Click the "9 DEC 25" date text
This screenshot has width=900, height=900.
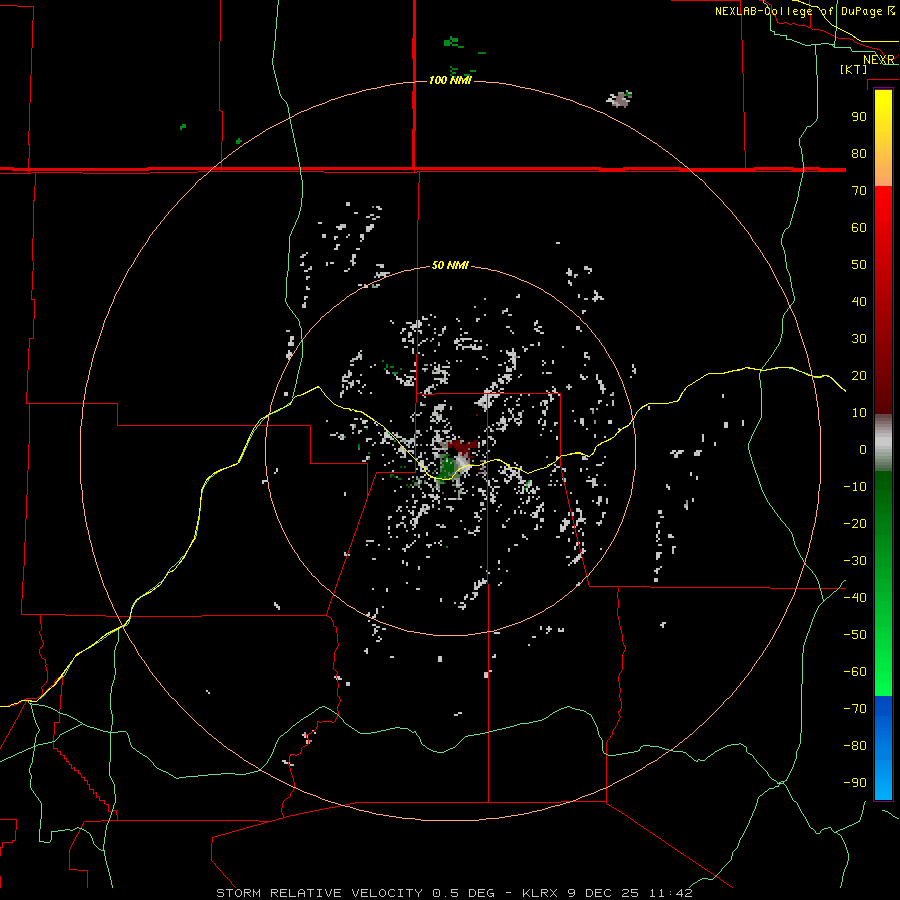(603, 893)
